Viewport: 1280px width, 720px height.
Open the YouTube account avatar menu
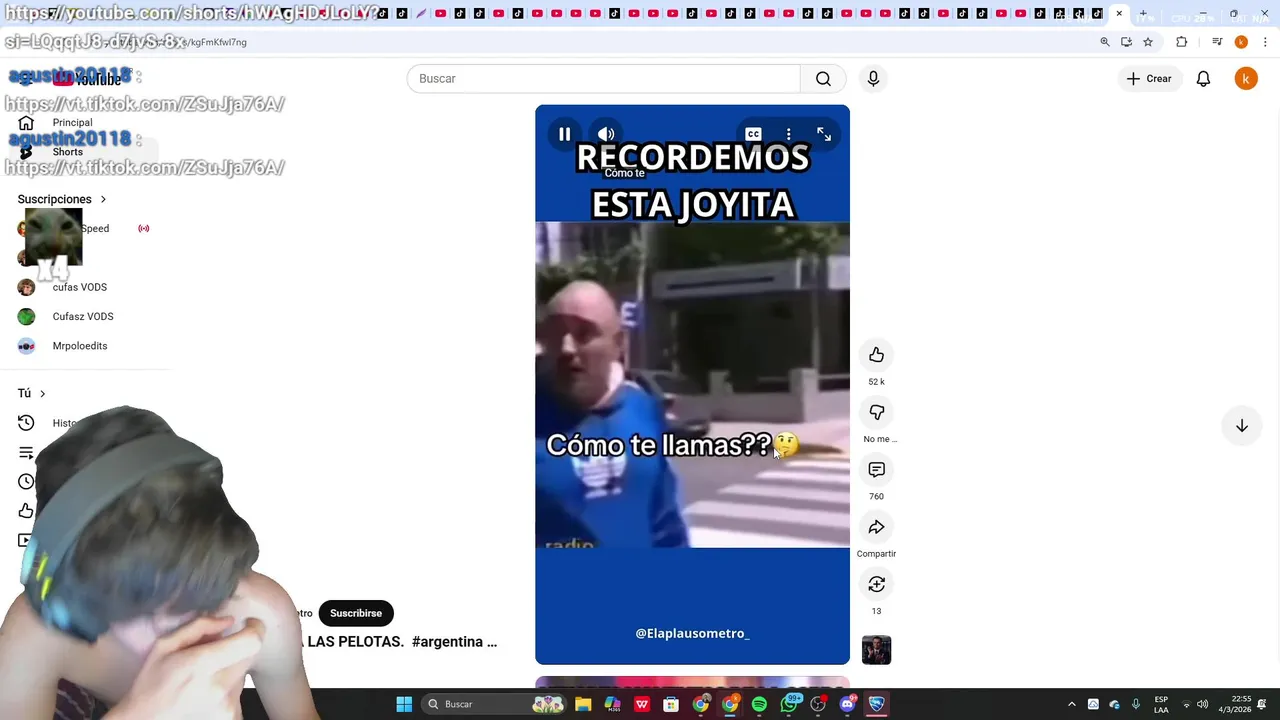[x=1245, y=79]
